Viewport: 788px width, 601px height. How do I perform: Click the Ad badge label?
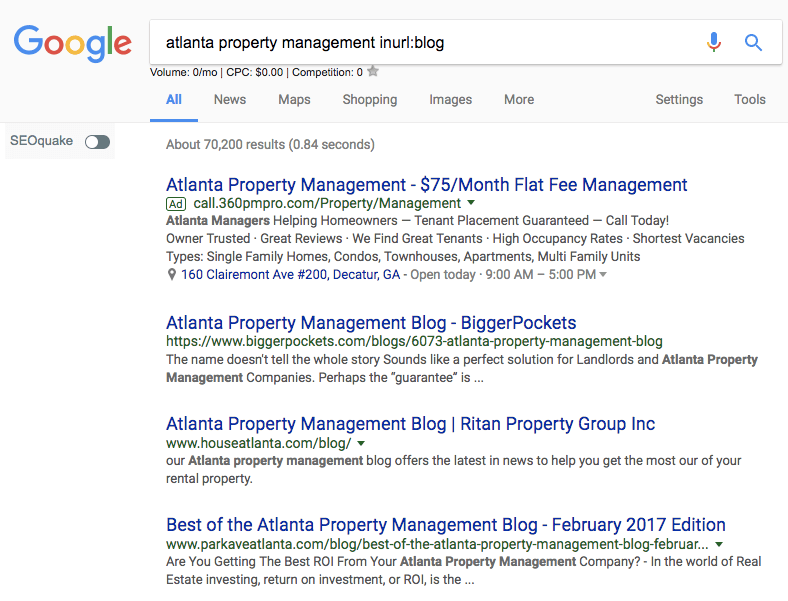click(176, 204)
